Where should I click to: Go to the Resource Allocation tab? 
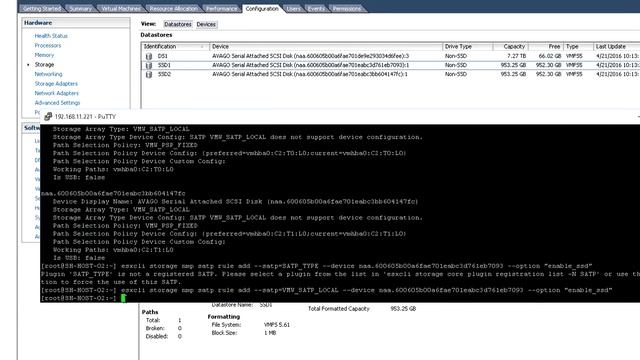pos(173,9)
